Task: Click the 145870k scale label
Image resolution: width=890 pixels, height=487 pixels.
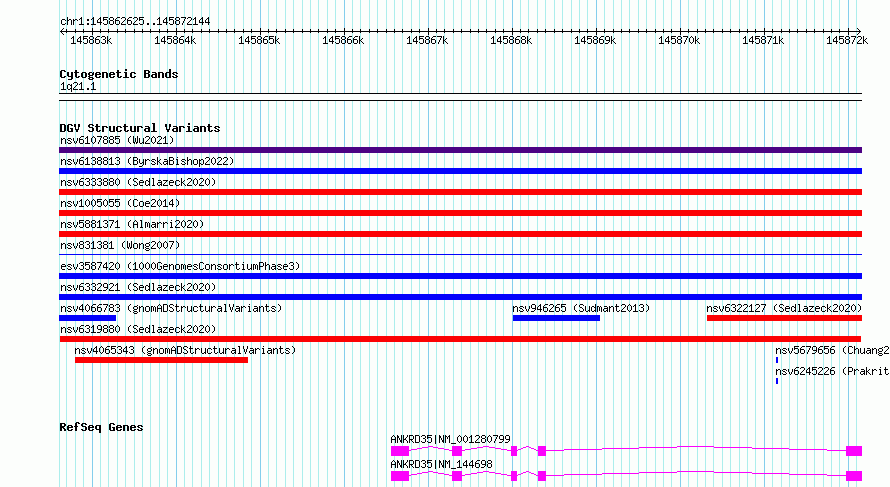Action: [x=679, y=41]
